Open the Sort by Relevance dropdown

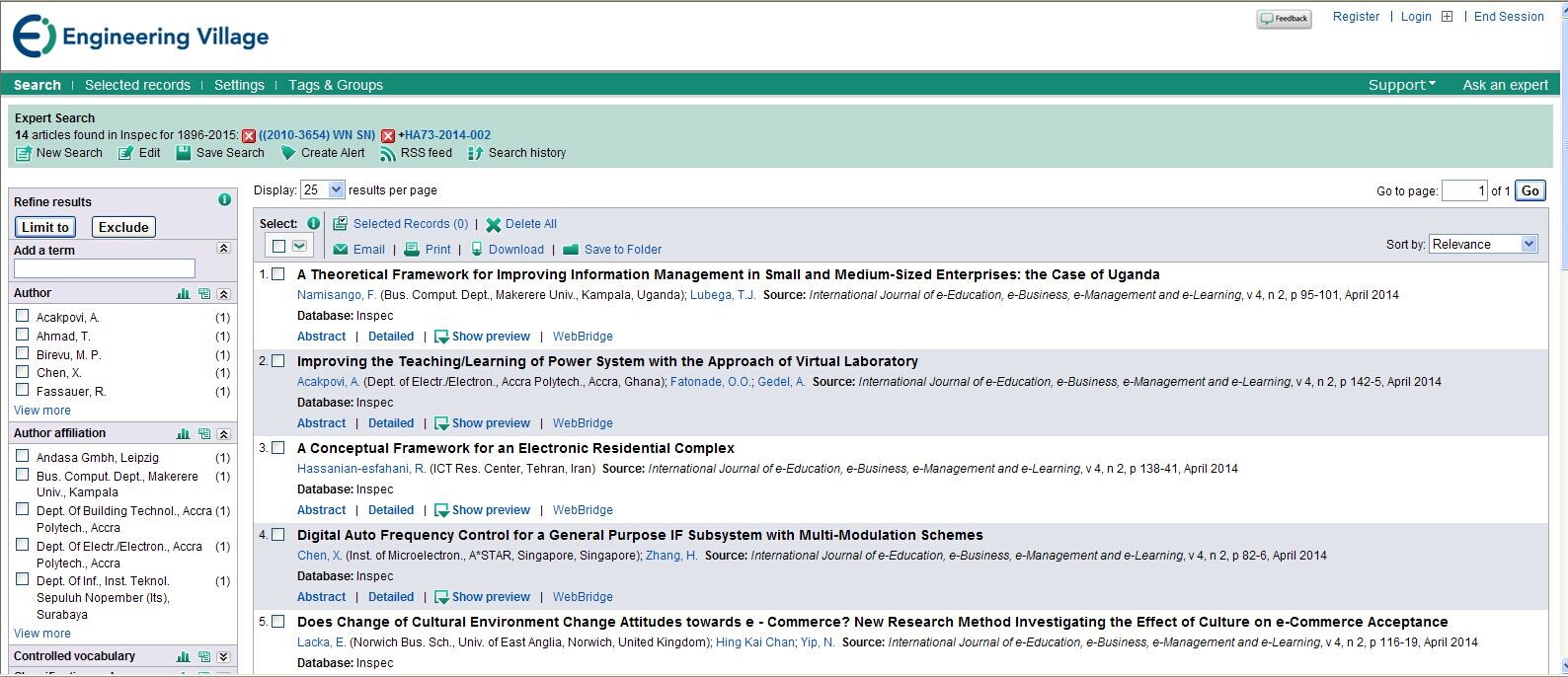tap(1484, 244)
